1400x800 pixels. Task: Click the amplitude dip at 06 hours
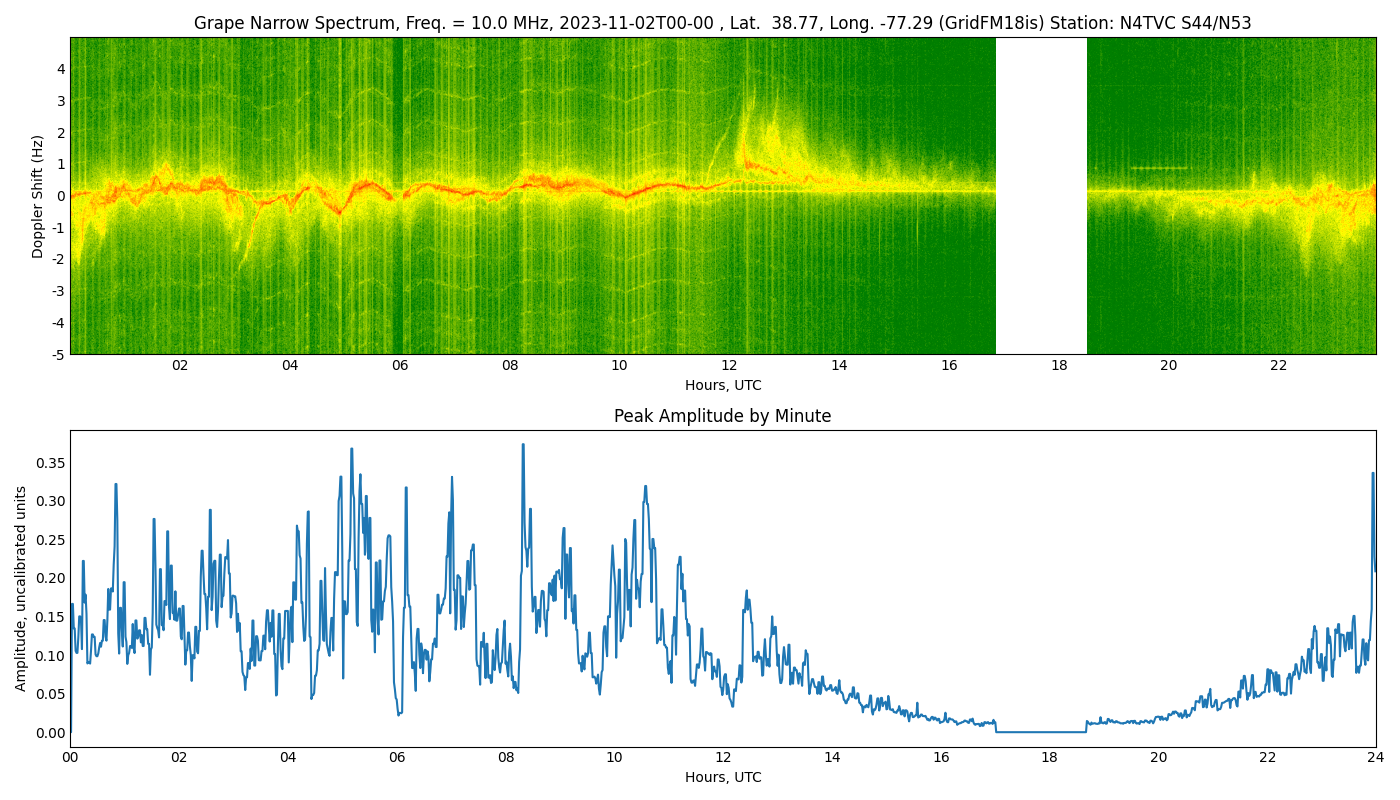pos(399,713)
